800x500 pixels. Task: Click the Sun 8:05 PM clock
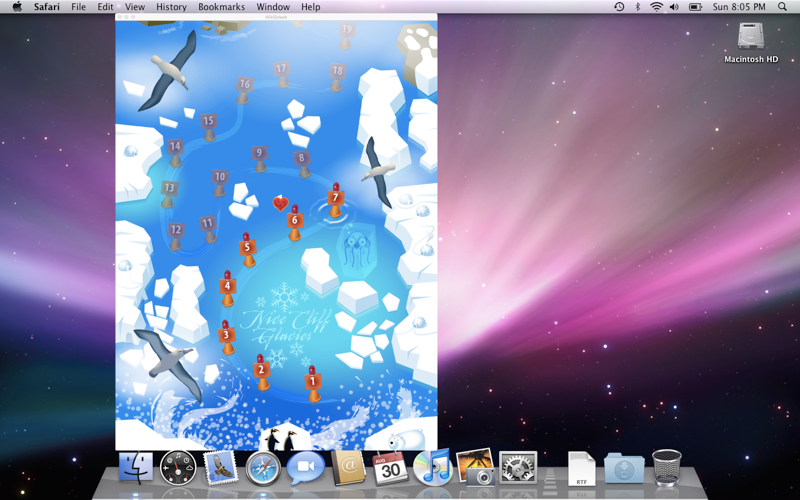pyautogui.click(x=739, y=7)
